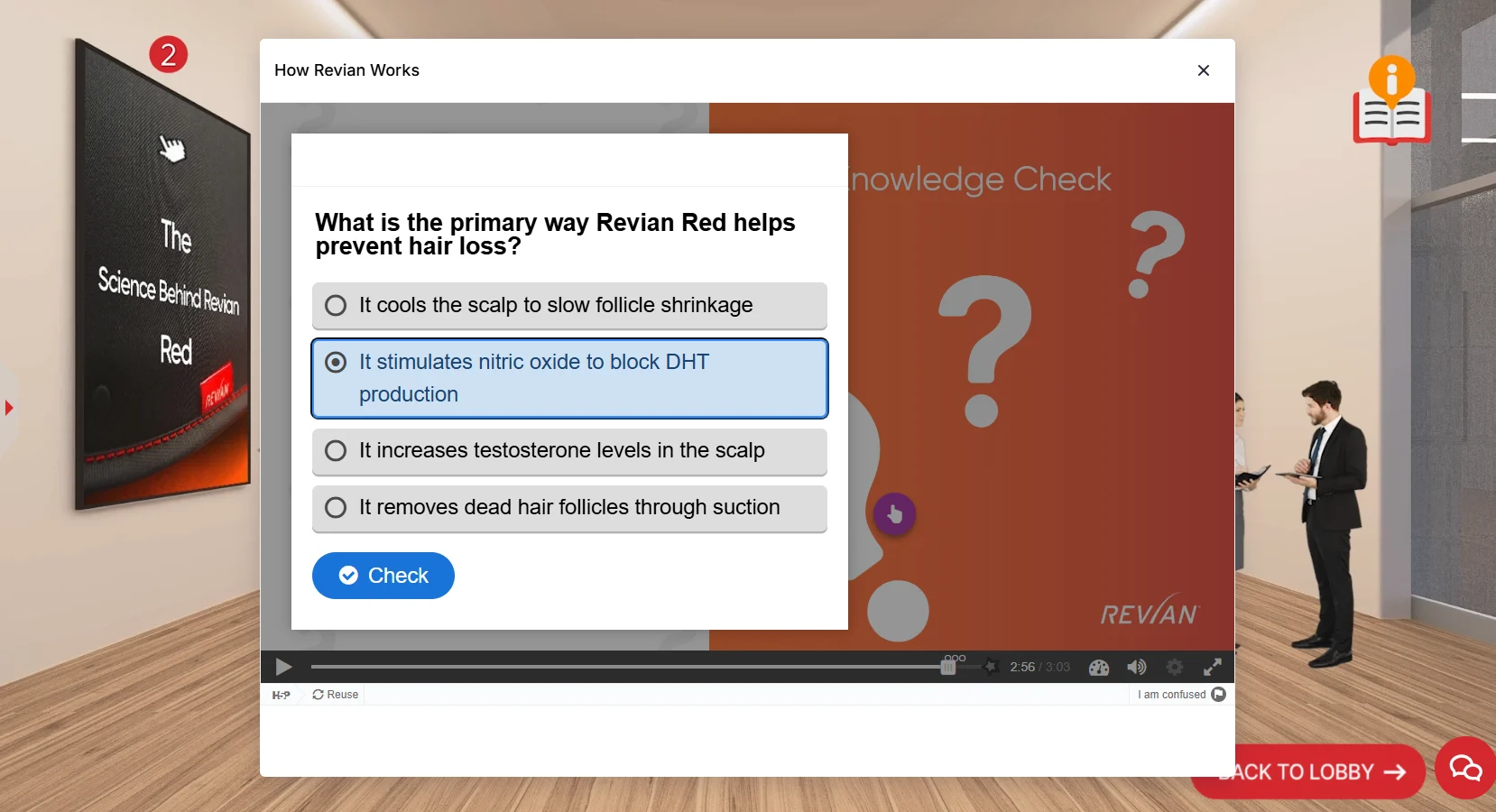This screenshot has height=812, width=1496.
Task: Expand the left side panel arrow
Action: 9,408
